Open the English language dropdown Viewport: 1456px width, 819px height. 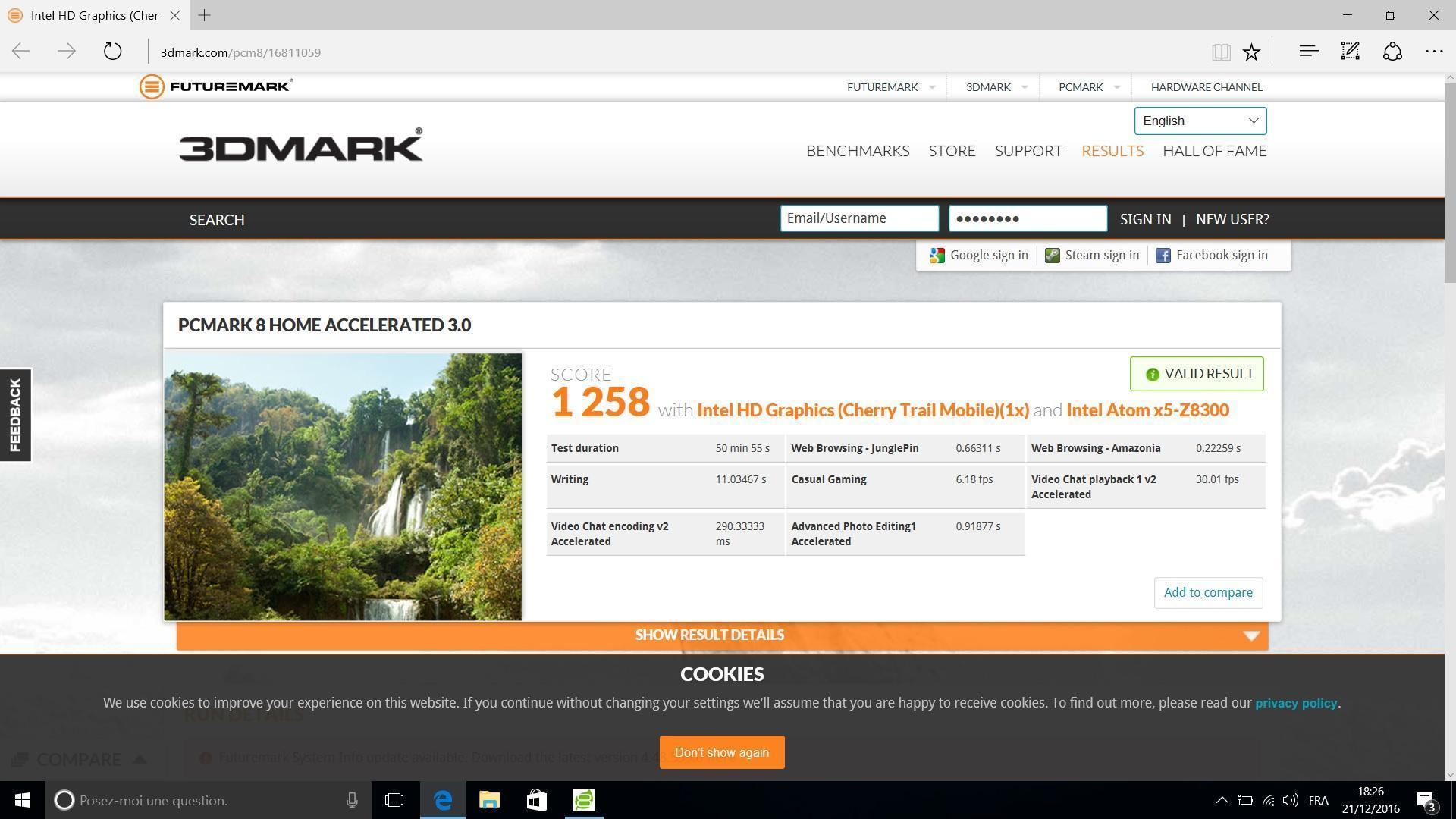coord(1200,121)
